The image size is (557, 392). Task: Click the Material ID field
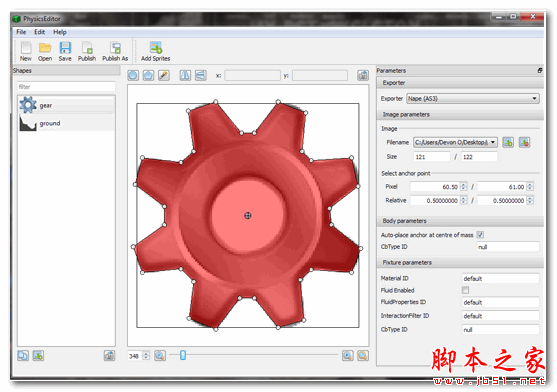click(500, 278)
